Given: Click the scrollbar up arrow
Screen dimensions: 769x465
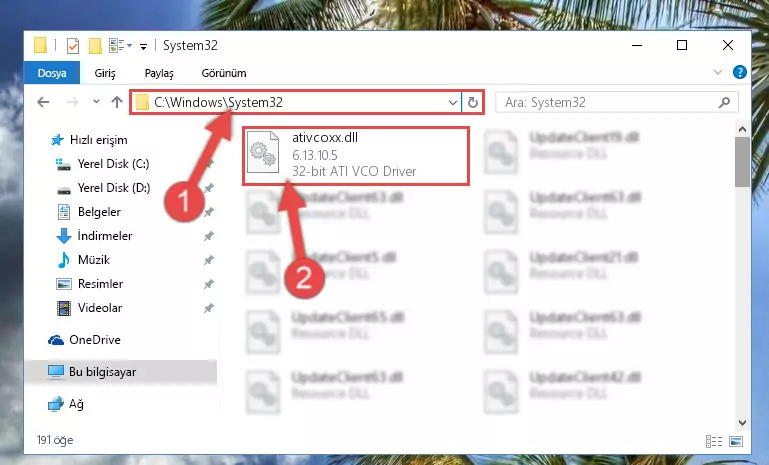Looking at the screenshot, I should pyautogui.click(x=742, y=129).
